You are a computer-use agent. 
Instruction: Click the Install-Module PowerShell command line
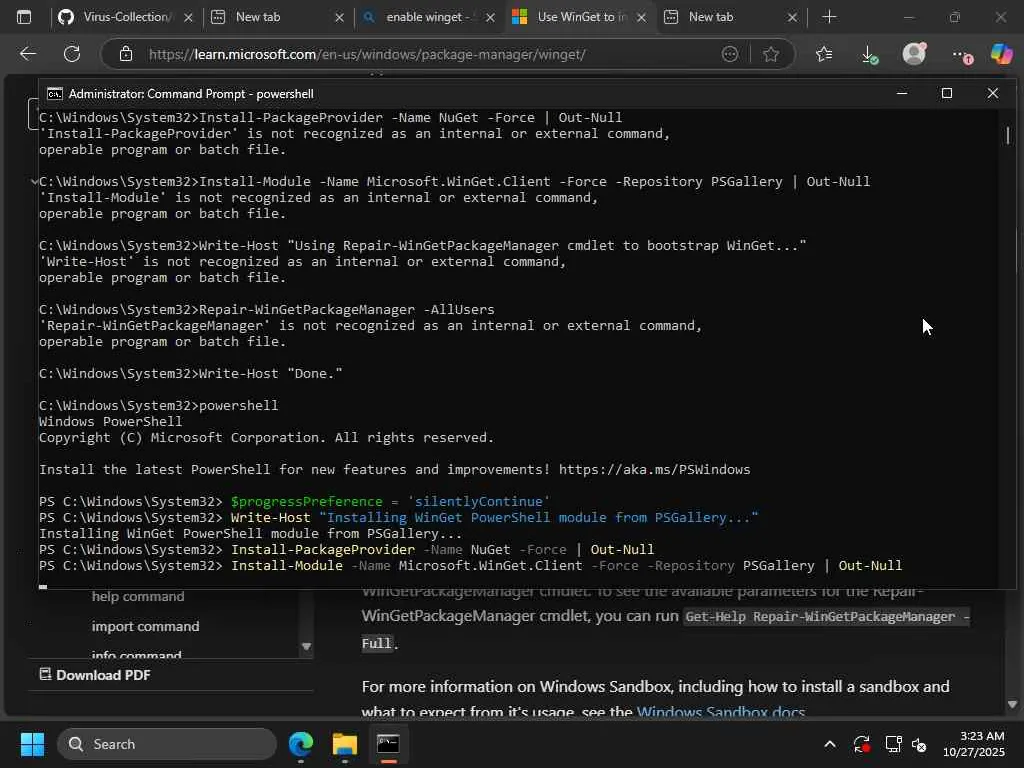(470, 566)
